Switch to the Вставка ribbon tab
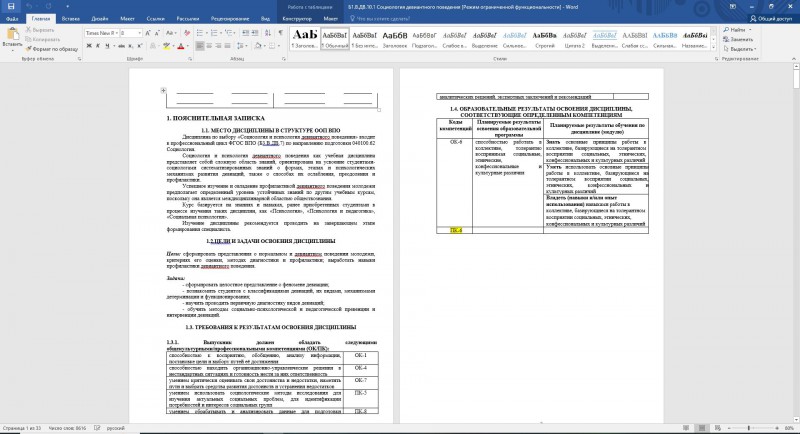This screenshot has width=800, height=434. pos(70,19)
